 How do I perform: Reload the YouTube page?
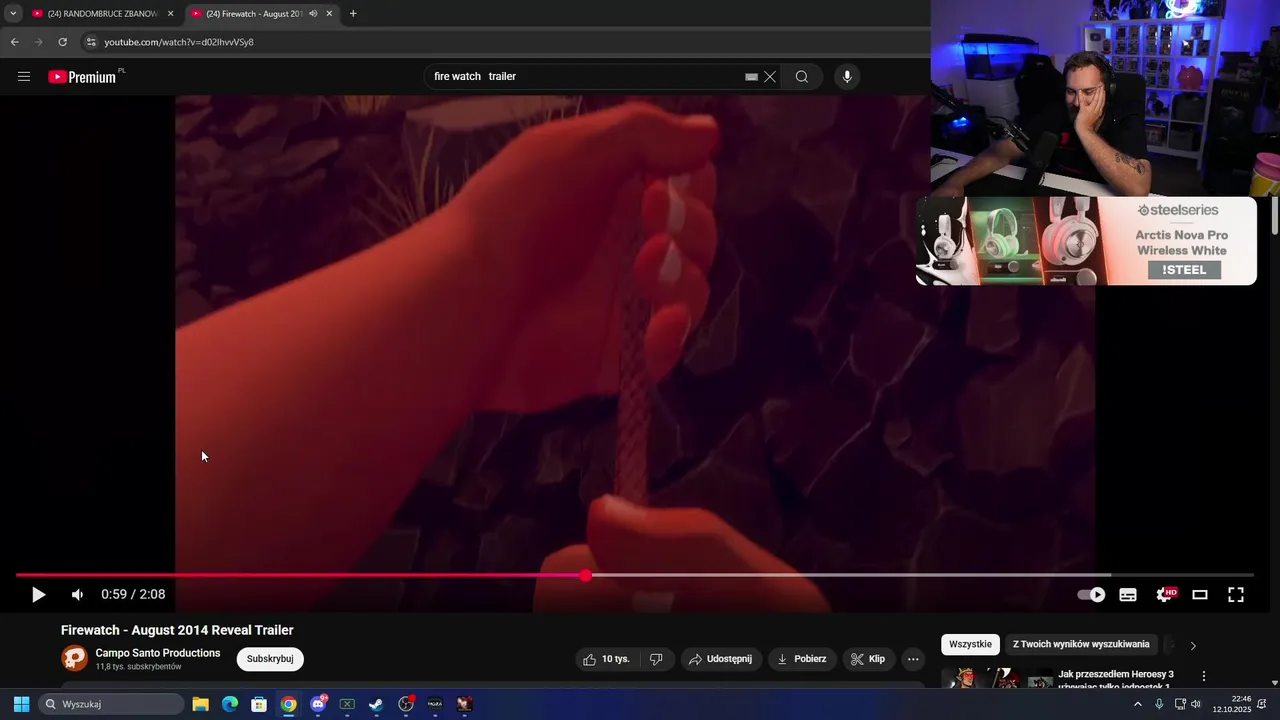(63, 42)
